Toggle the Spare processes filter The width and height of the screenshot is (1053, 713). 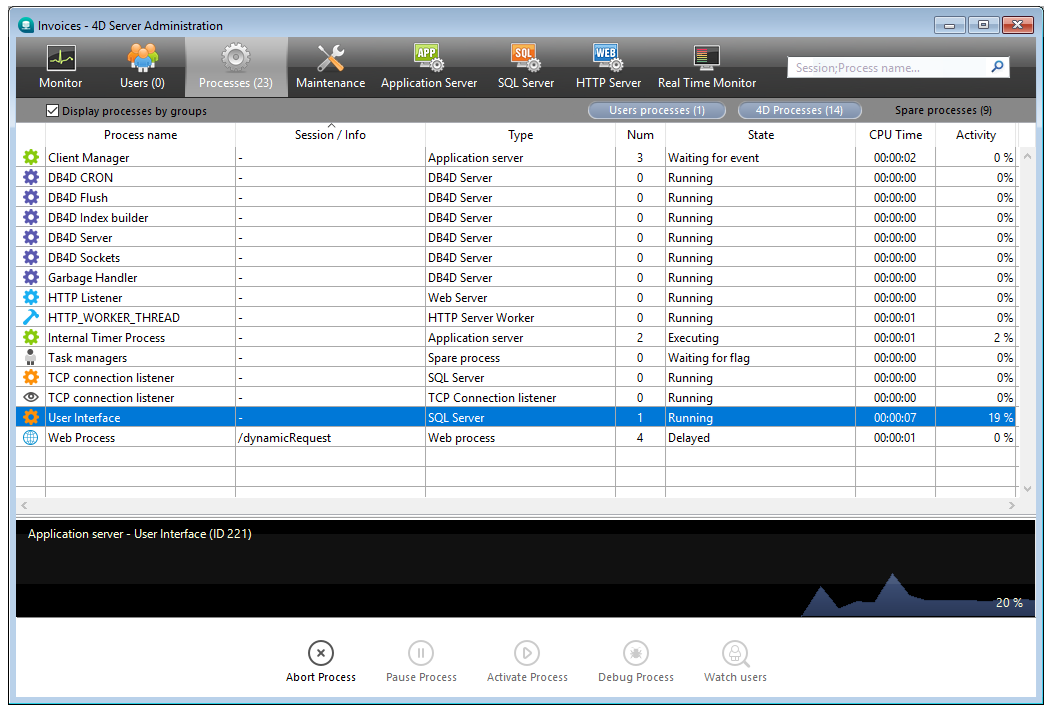click(x=943, y=110)
